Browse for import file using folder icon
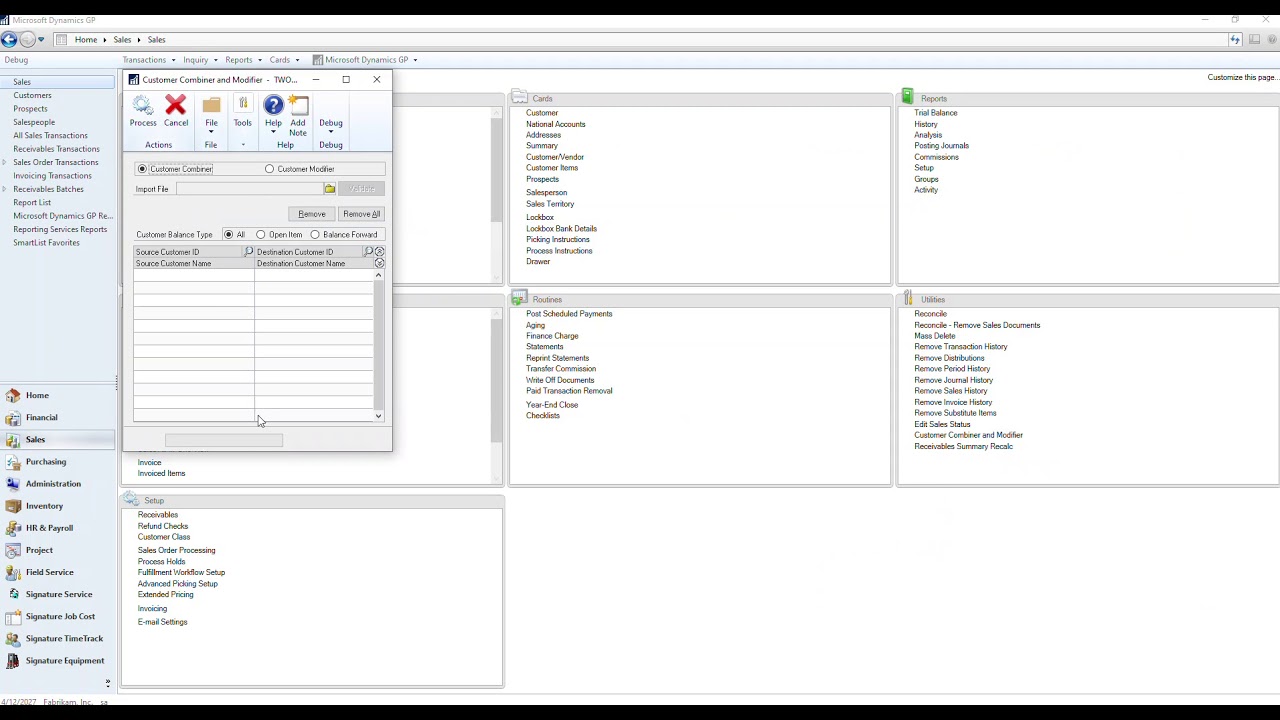 pos(329,189)
